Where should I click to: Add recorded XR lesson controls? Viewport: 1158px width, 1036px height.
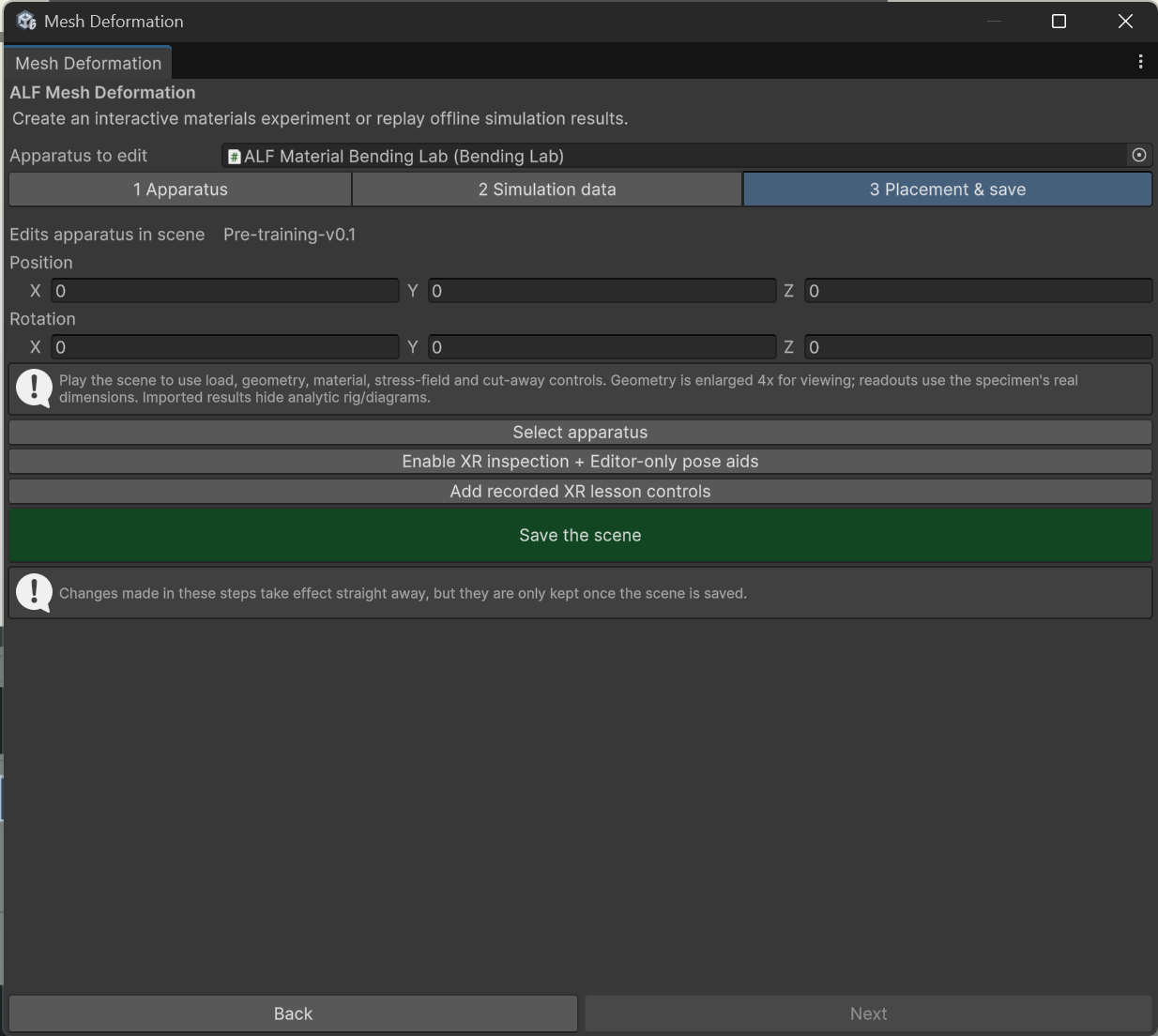(x=580, y=492)
